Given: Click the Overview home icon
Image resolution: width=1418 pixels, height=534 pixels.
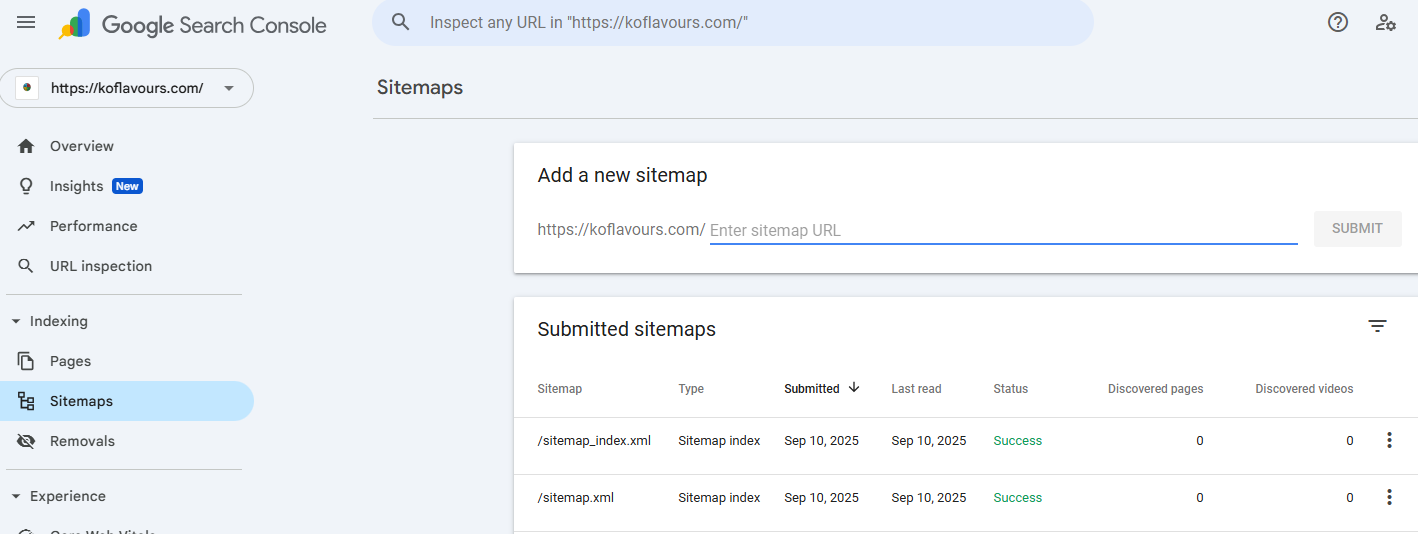Looking at the screenshot, I should tap(26, 146).
